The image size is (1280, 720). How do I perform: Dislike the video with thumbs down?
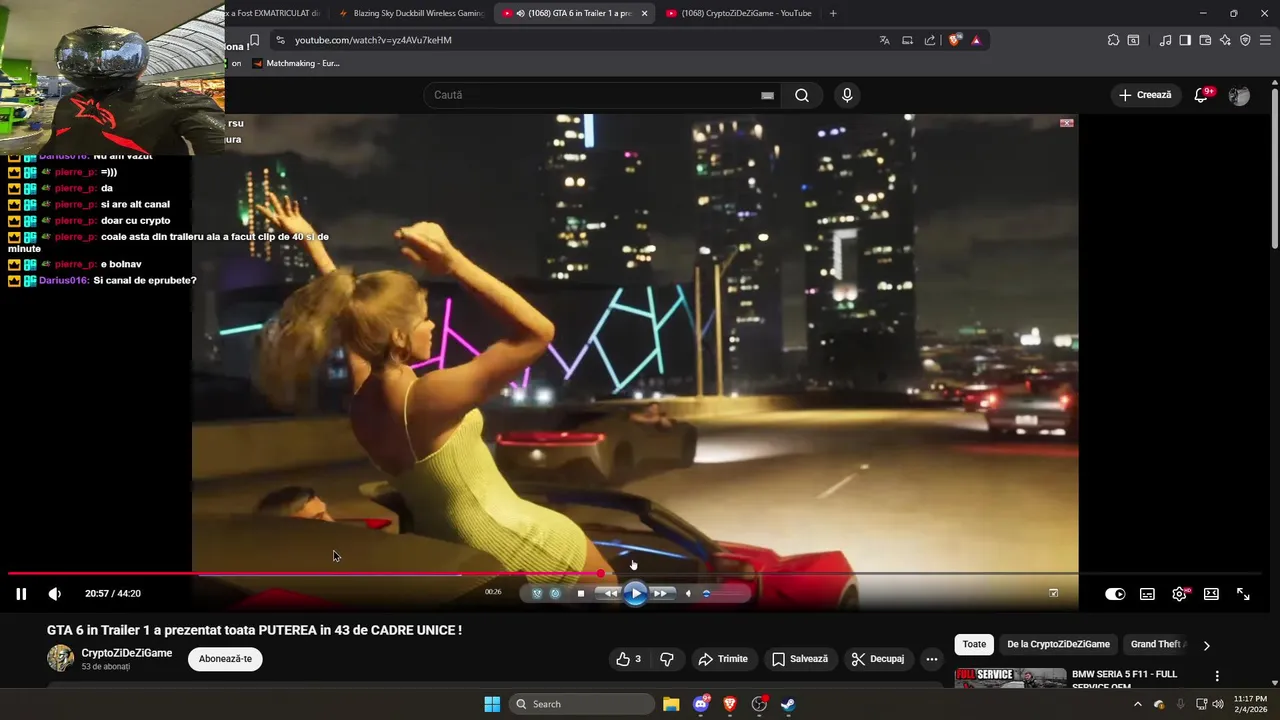point(667,659)
